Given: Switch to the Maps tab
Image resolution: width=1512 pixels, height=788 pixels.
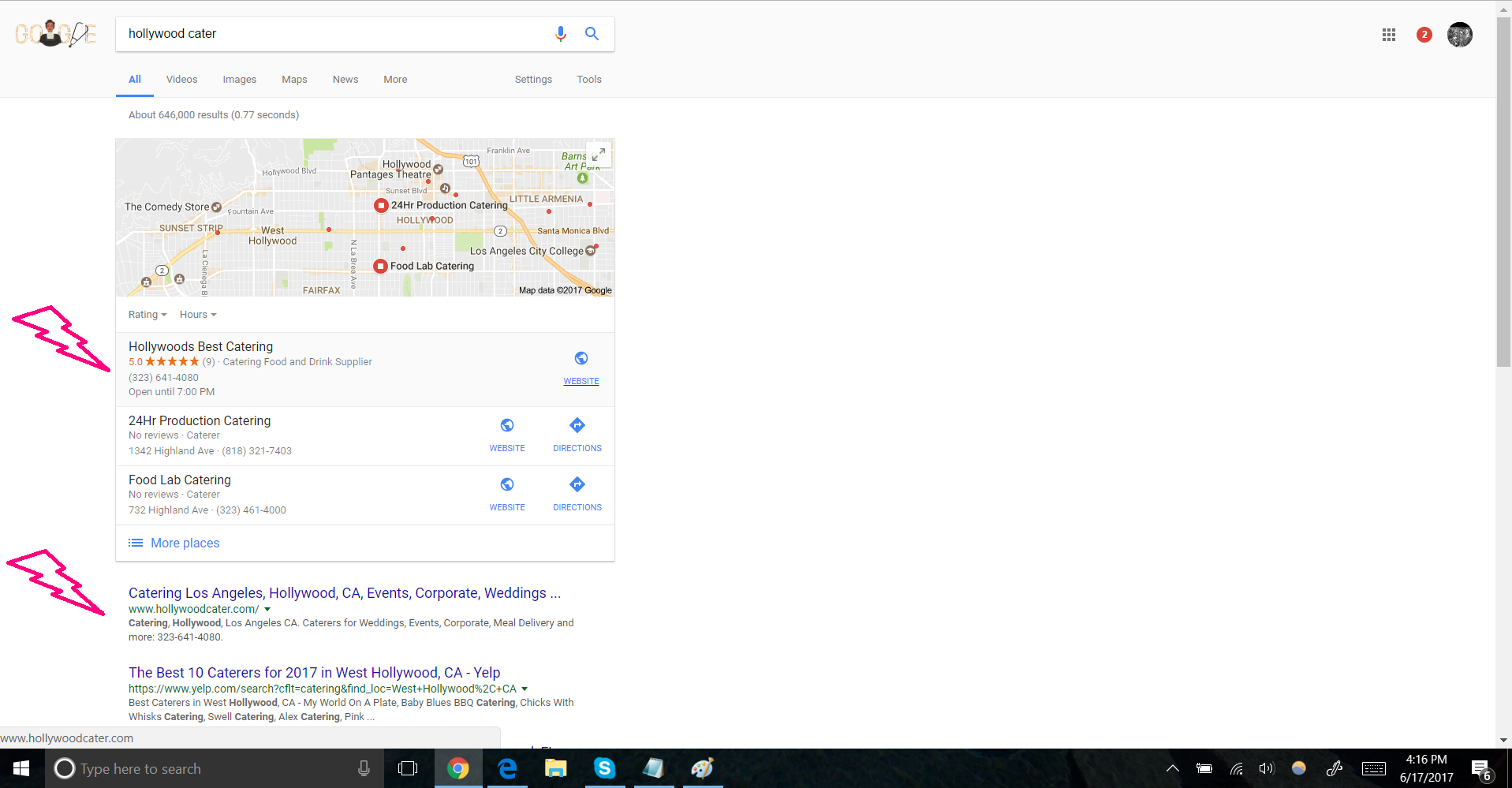Looking at the screenshot, I should [294, 80].
